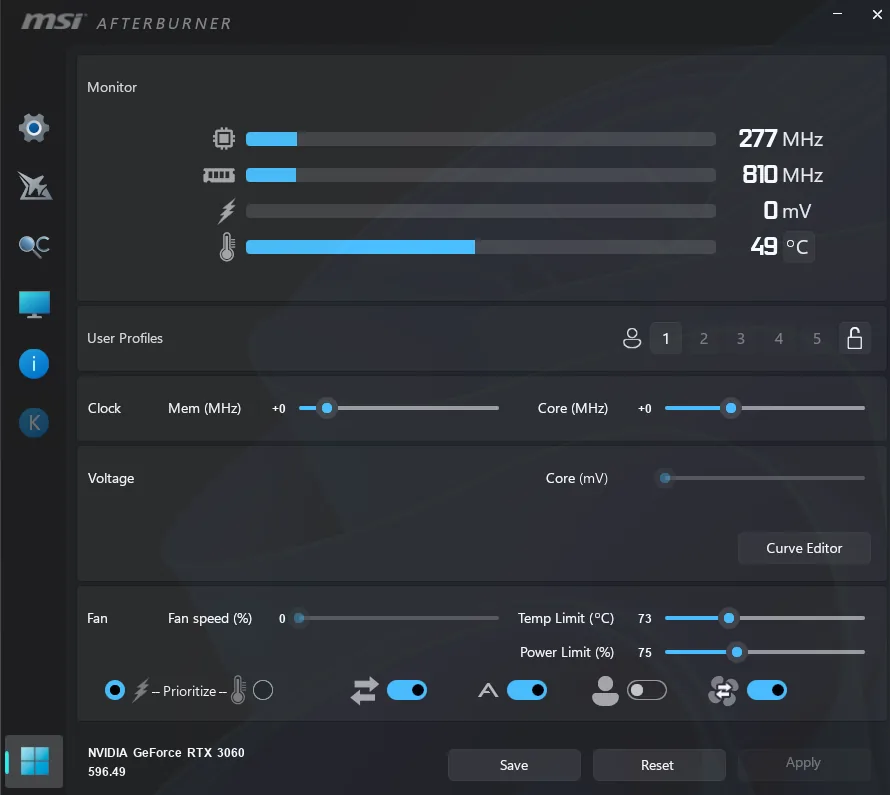
Task: Click the Core (mV) voltage slider handle
Action: click(x=665, y=478)
